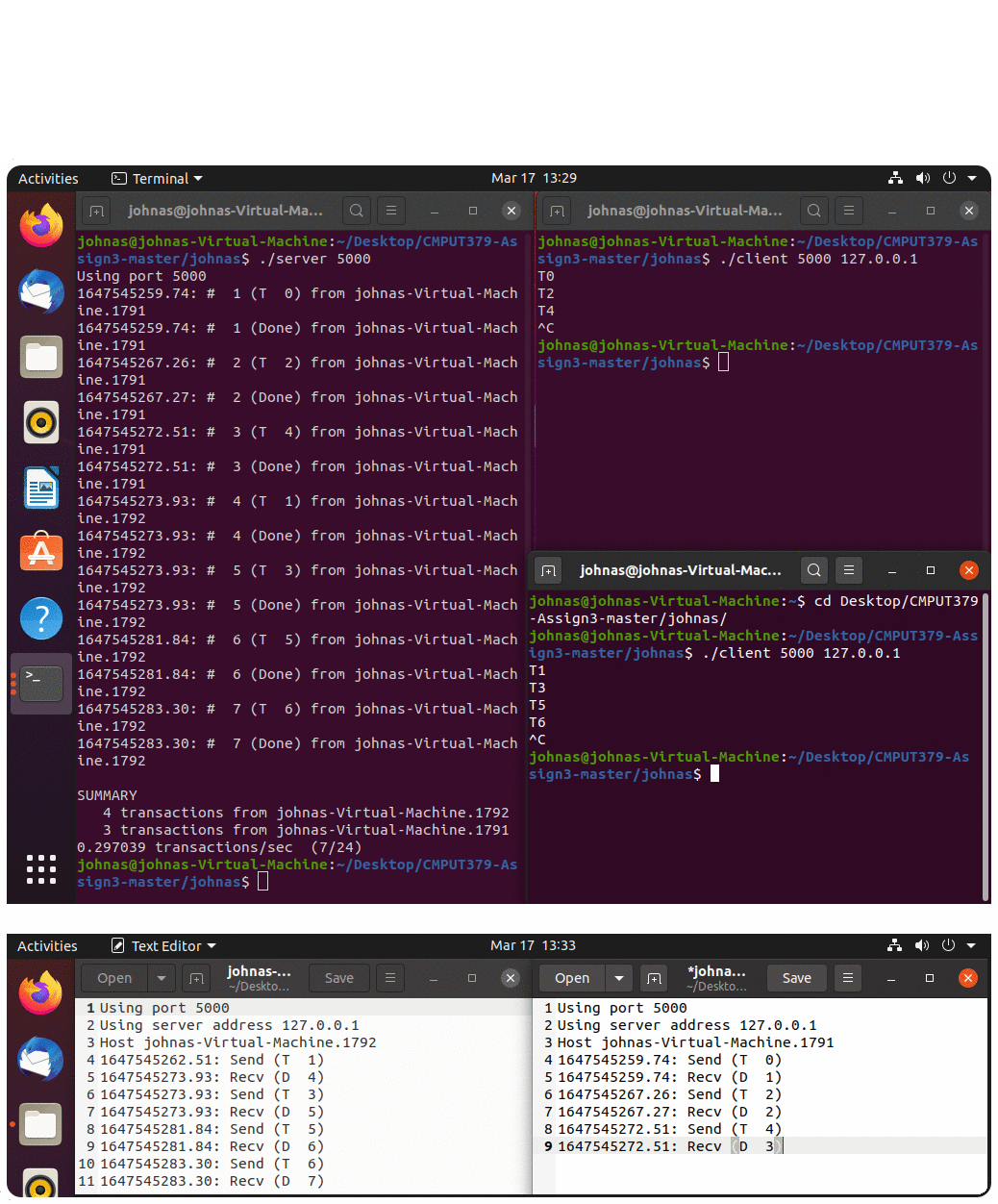
Task: Open a new tab in the ./server 5000 terminal
Action: pos(96,211)
